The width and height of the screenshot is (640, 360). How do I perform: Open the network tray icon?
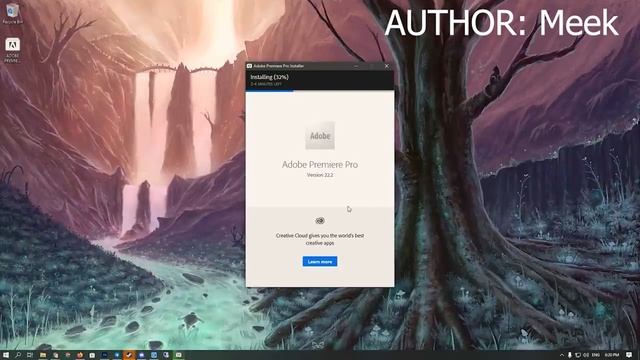578,355
